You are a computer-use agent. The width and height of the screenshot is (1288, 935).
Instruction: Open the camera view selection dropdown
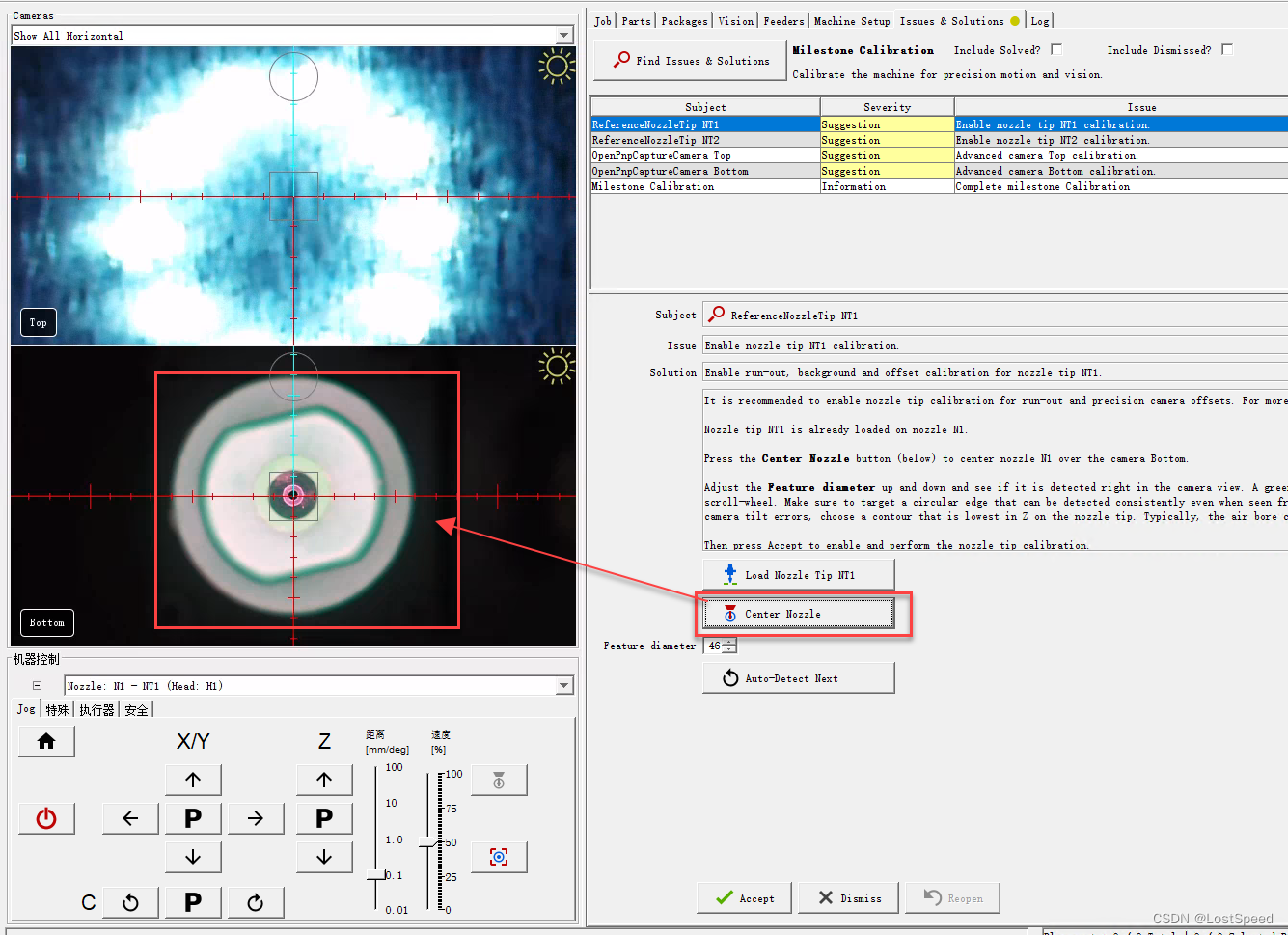click(x=564, y=36)
